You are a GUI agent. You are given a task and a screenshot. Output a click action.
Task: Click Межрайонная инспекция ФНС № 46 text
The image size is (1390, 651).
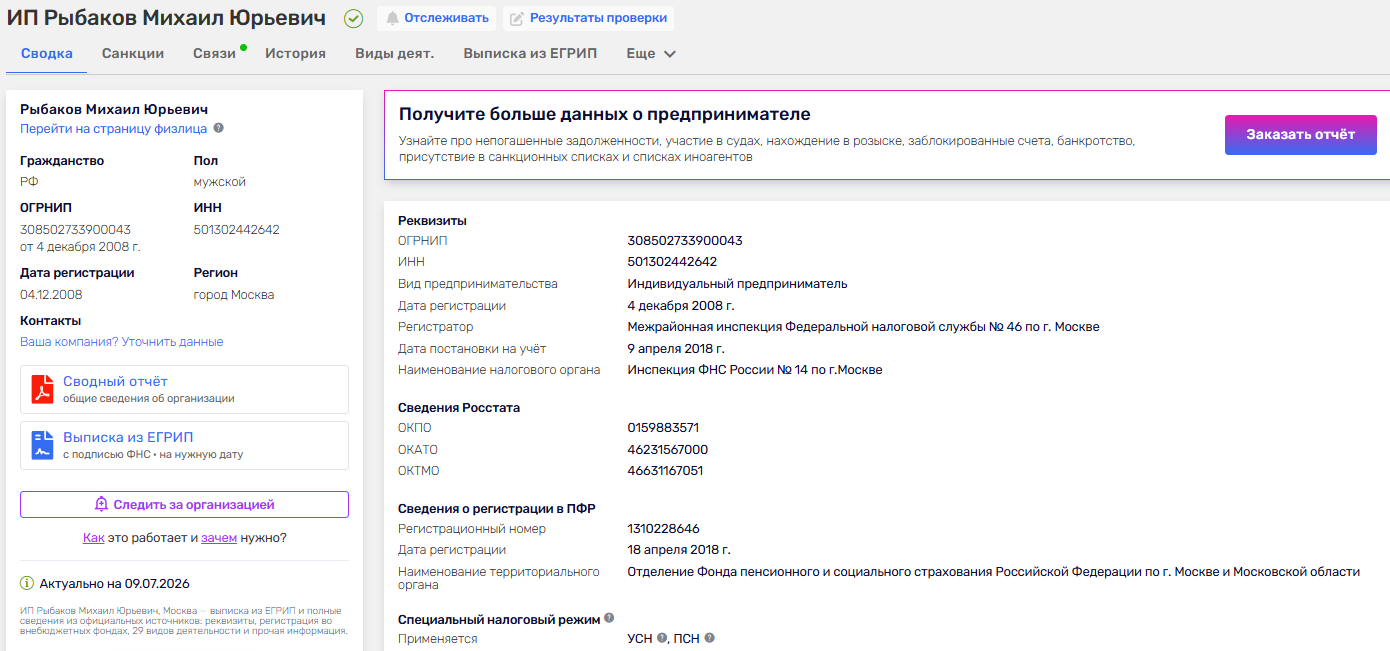pyautogui.click(x=863, y=327)
